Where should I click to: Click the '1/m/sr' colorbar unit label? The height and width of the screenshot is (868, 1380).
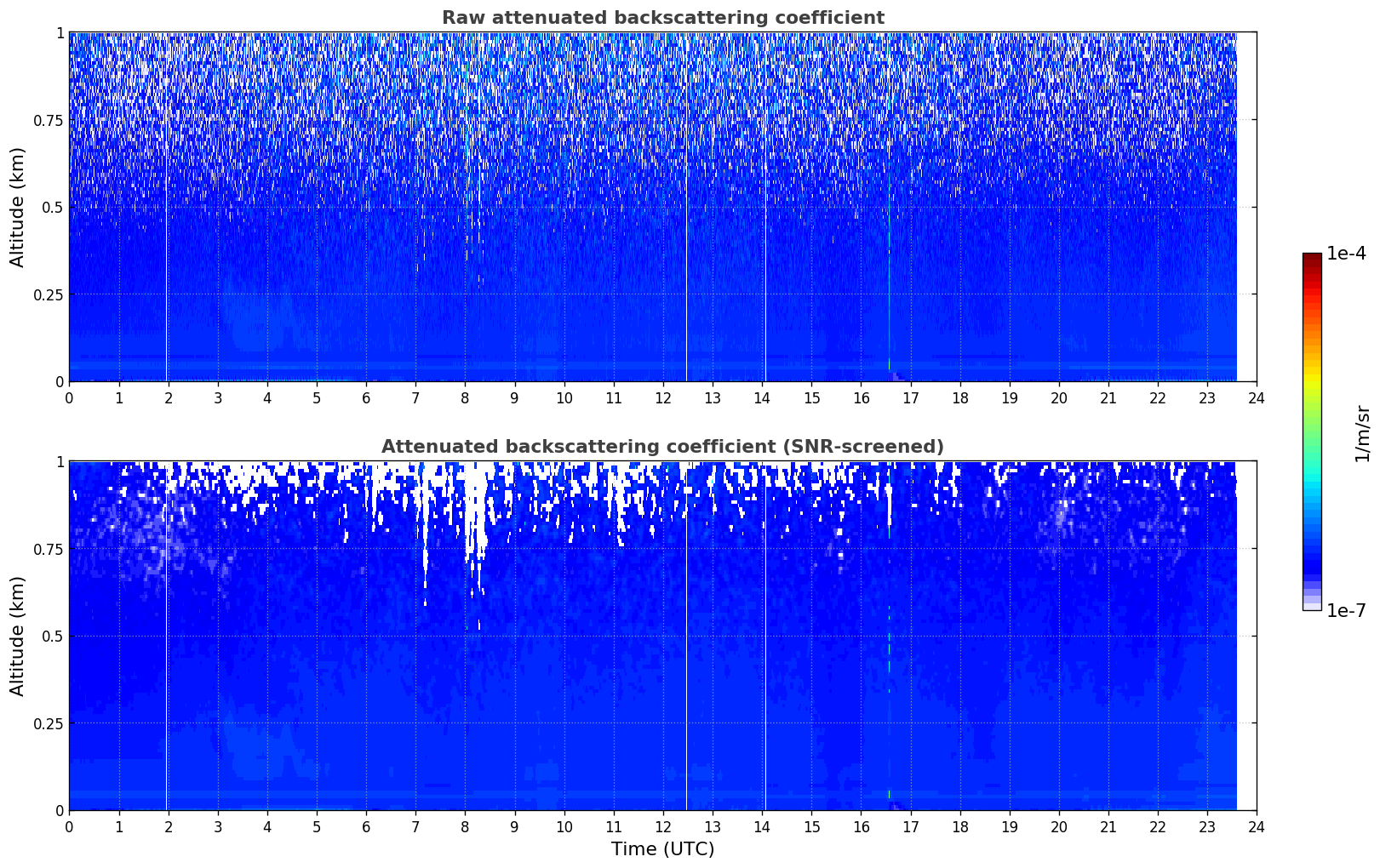click(1362, 432)
